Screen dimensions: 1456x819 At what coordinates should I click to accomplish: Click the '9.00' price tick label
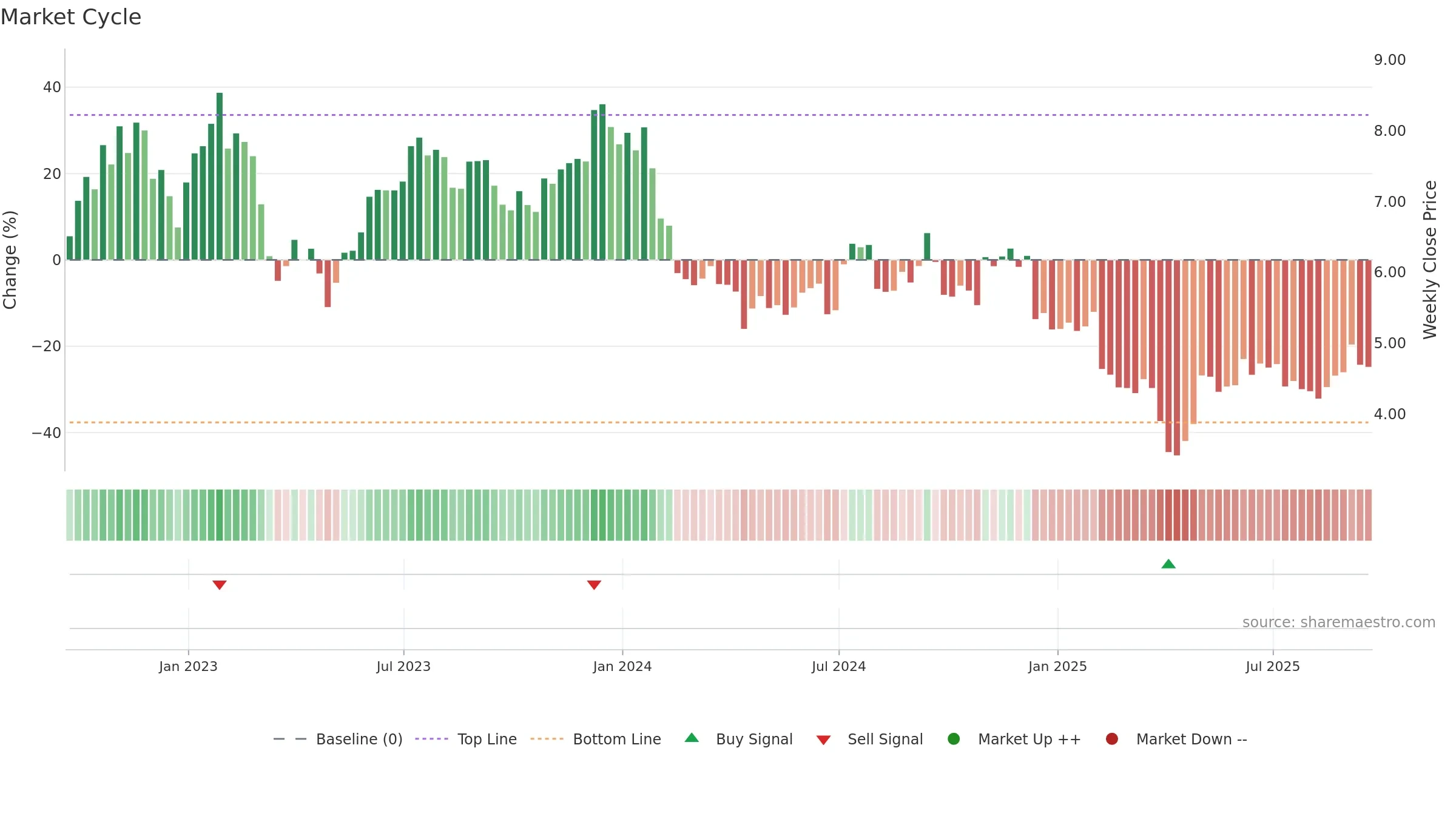pyautogui.click(x=1390, y=60)
